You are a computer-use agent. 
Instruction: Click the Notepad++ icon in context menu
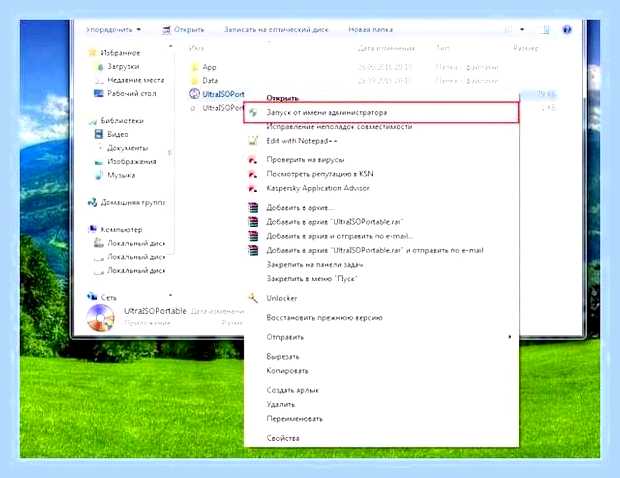[x=253, y=141]
